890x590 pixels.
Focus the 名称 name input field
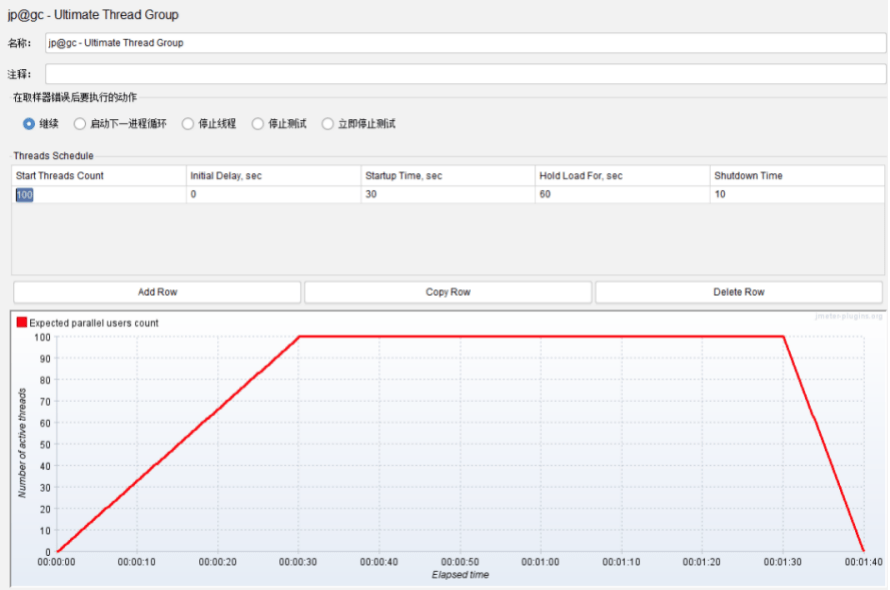pyautogui.click(x=465, y=43)
